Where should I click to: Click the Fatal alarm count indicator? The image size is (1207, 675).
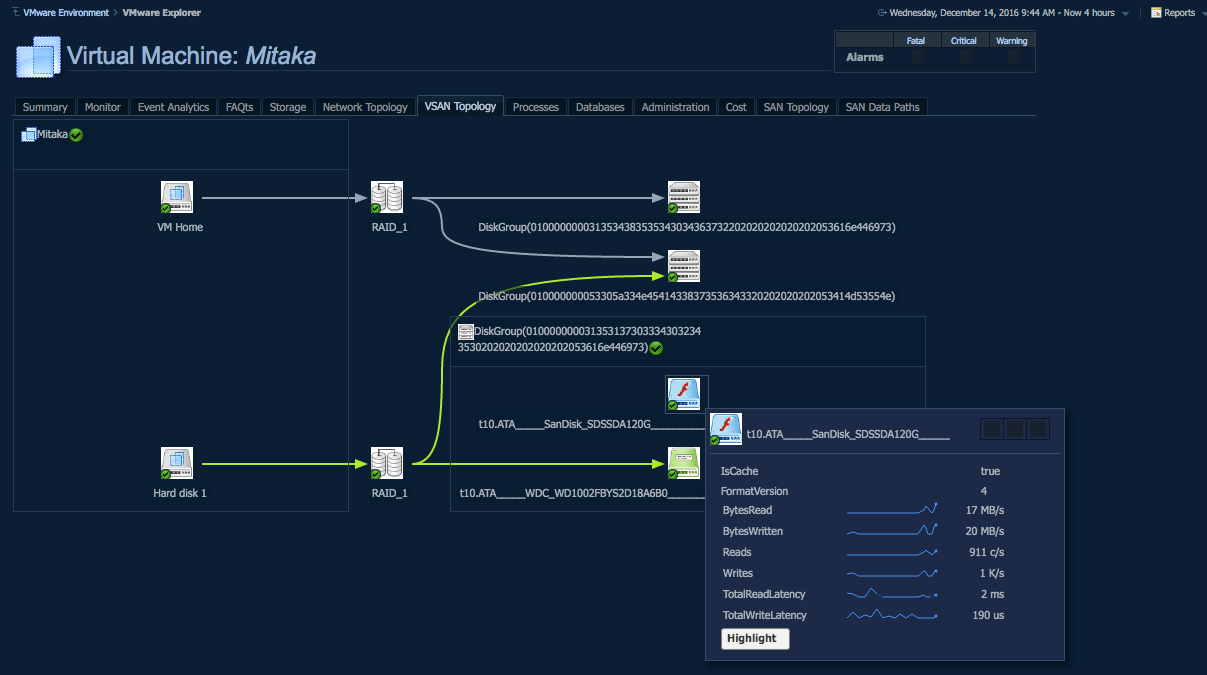pos(917,57)
